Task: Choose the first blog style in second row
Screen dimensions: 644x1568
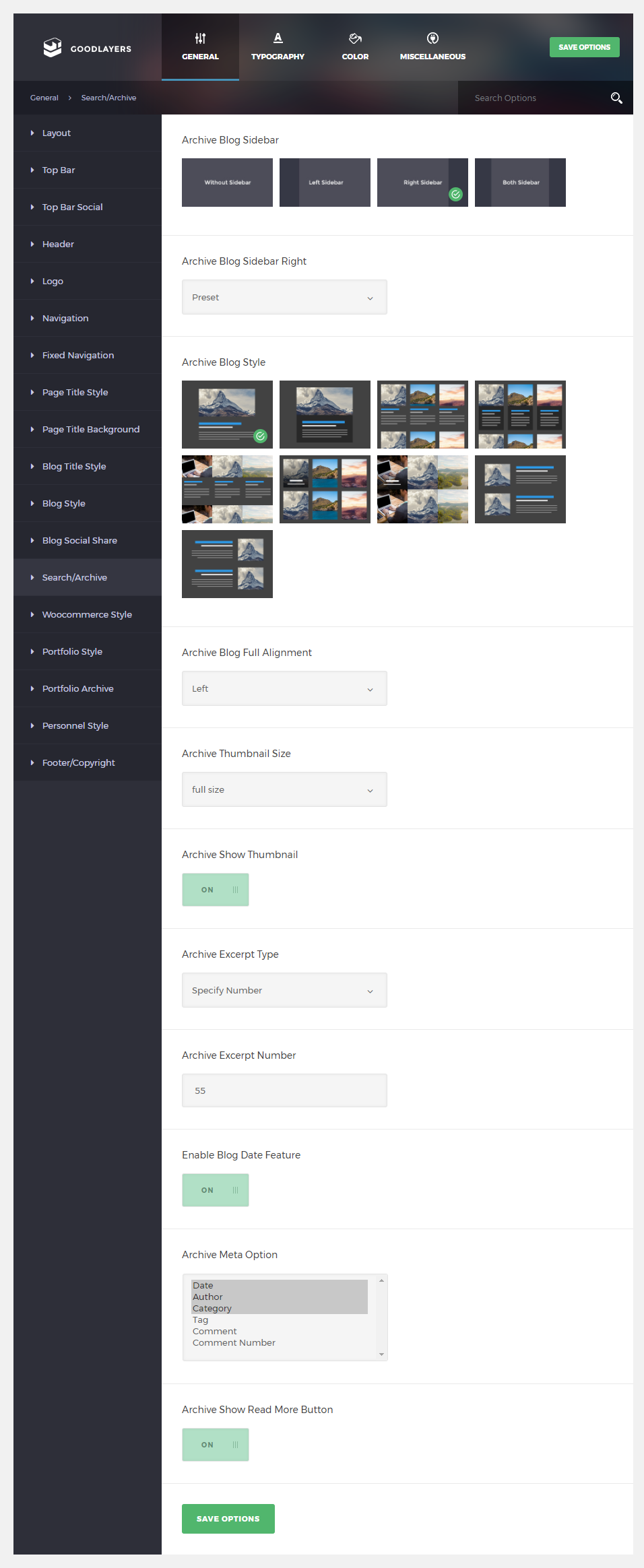Action: pos(227,489)
